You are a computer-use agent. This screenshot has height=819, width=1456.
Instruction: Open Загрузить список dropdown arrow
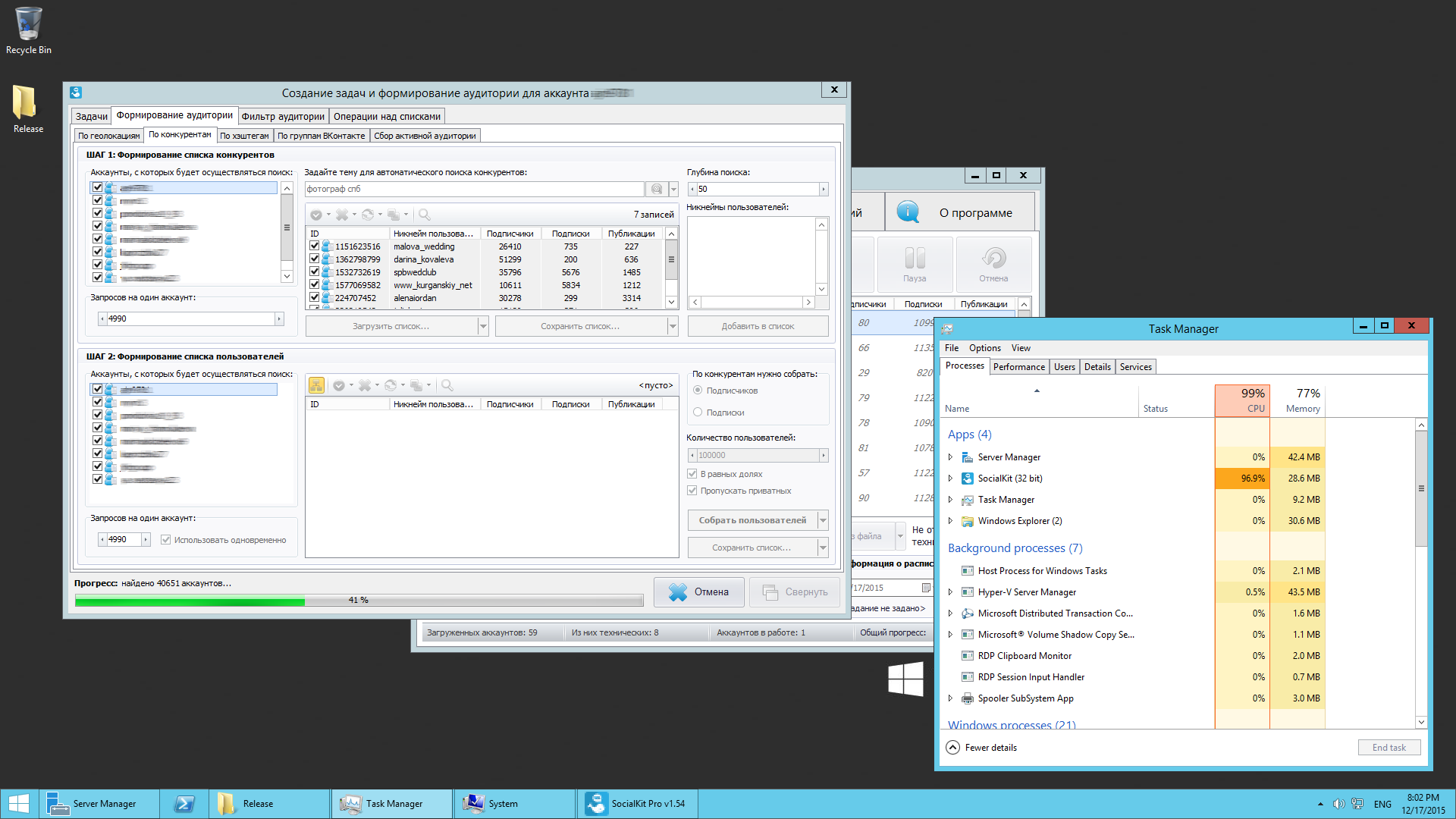pyautogui.click(x=483, y=326)
